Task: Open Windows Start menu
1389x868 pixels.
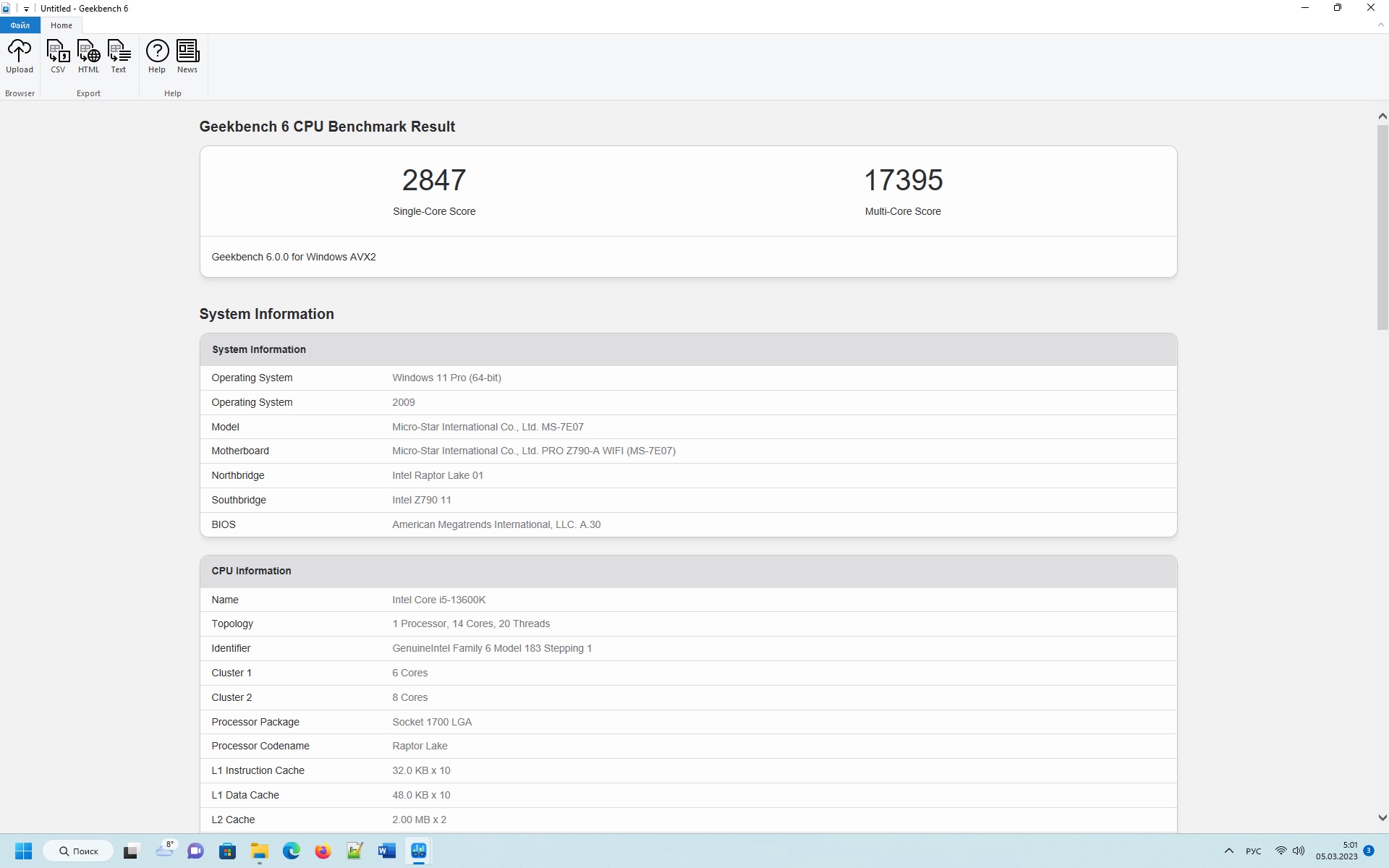Action: 23,851
